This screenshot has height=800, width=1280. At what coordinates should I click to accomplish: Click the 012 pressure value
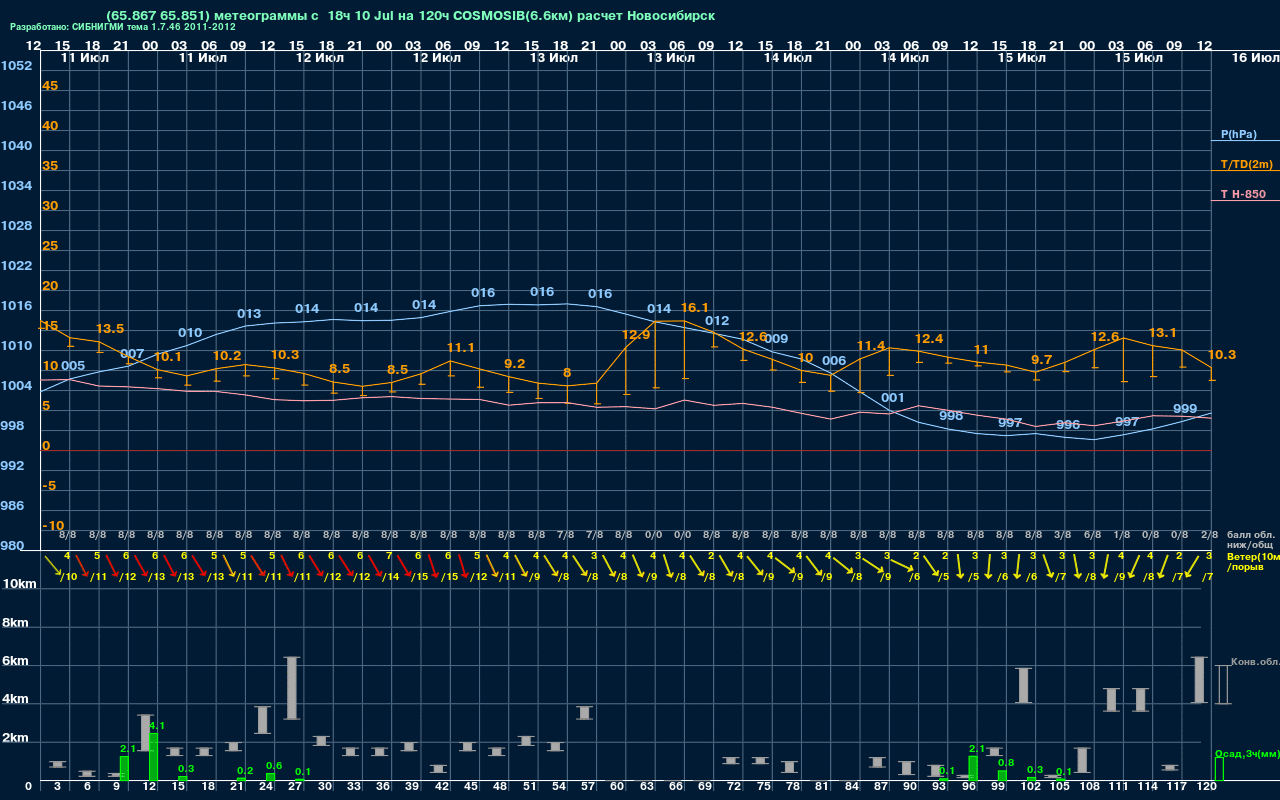click(x=717, y=321)
